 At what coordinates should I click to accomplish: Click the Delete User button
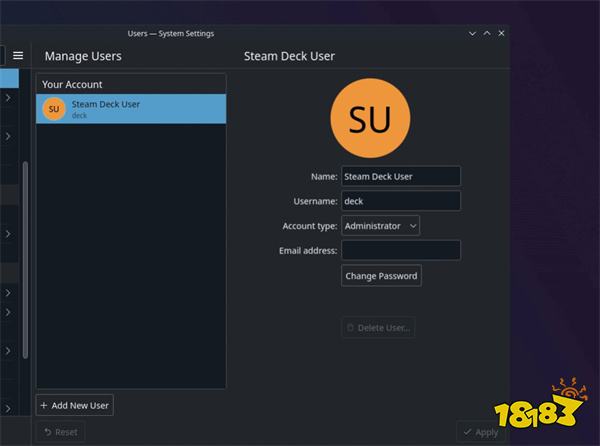pyautogui.click(x=378, y=327)
